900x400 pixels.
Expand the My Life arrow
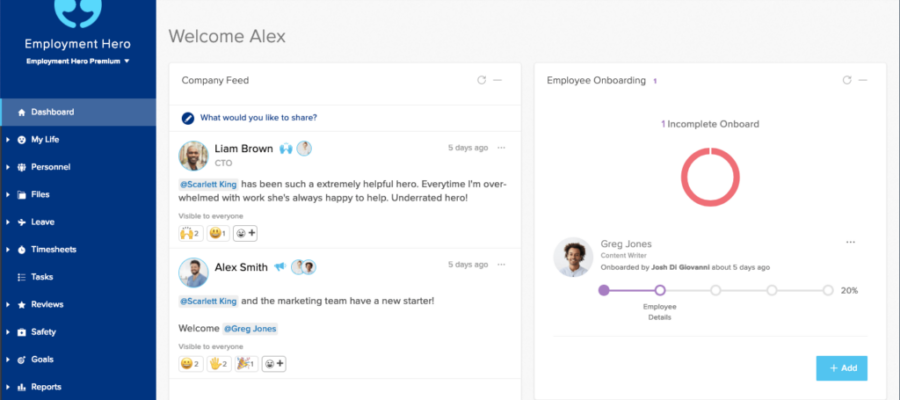8,139
